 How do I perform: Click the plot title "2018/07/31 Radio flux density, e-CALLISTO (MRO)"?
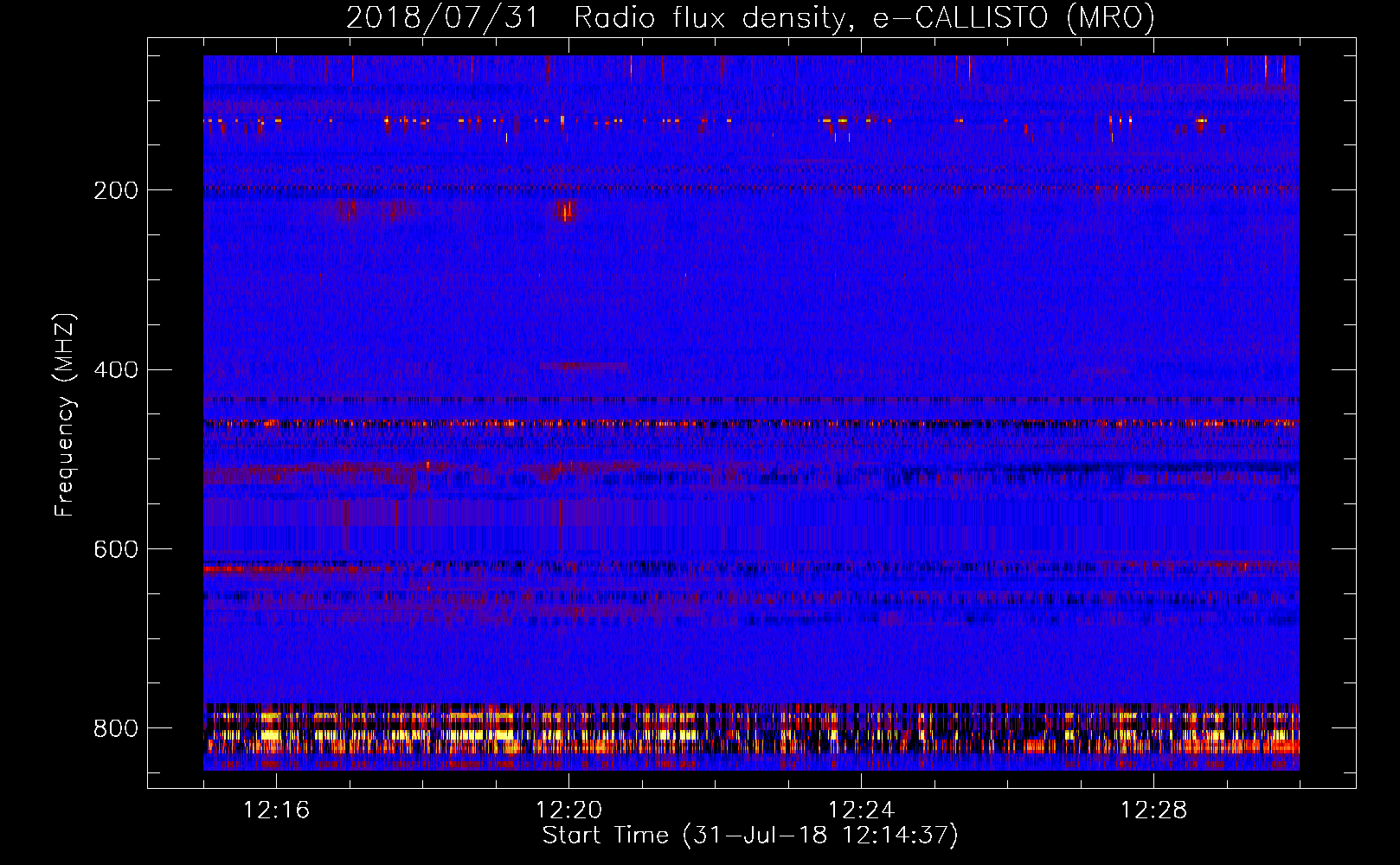[750, 17]
